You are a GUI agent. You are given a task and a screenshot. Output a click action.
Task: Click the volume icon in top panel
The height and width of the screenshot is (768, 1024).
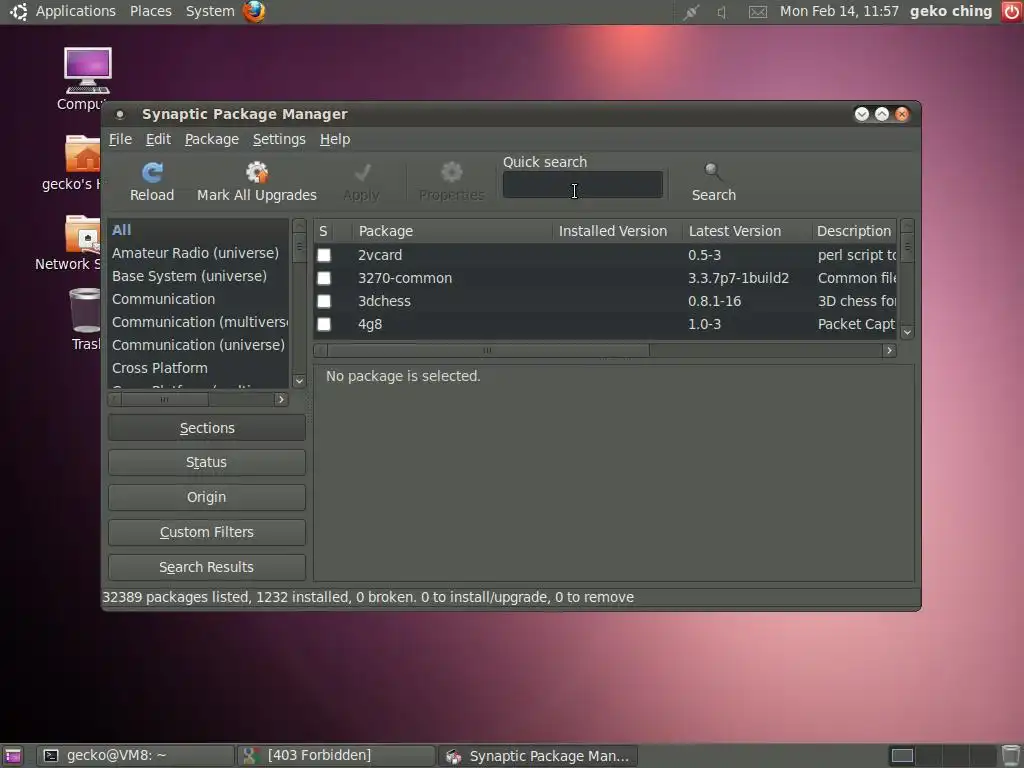coord(722,12)
